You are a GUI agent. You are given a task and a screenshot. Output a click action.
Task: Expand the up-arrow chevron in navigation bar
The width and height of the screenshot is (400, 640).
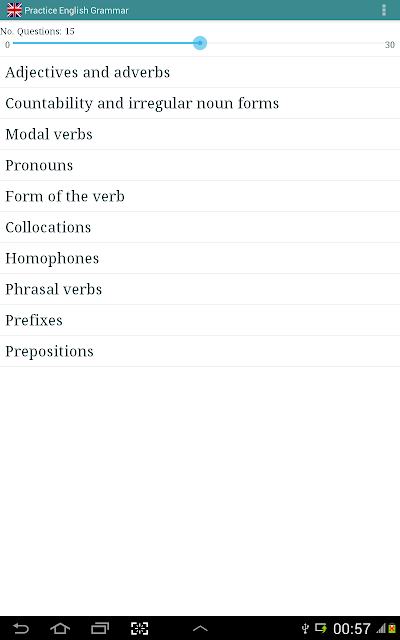pyautogui.click(x=200, y=629)
